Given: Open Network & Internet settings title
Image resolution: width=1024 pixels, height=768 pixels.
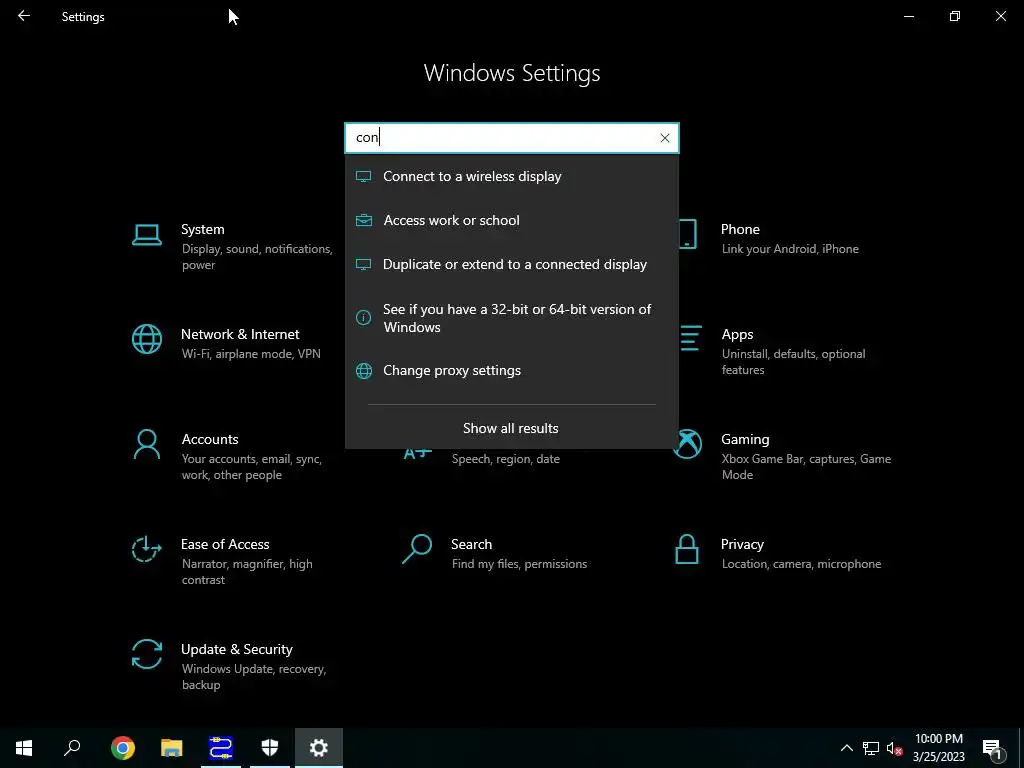Looking at the screenshot, I should 240,334.
